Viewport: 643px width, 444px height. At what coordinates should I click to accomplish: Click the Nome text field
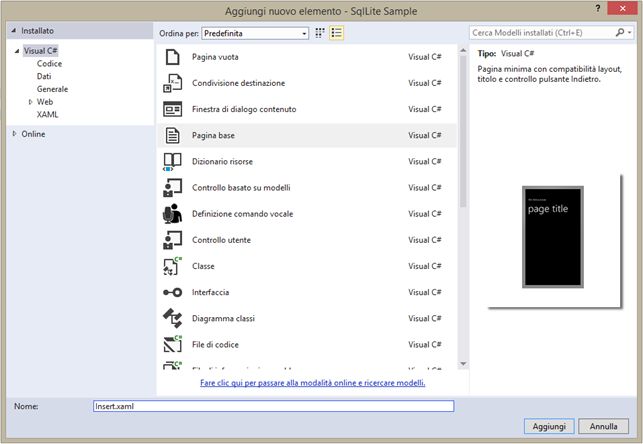272,406
